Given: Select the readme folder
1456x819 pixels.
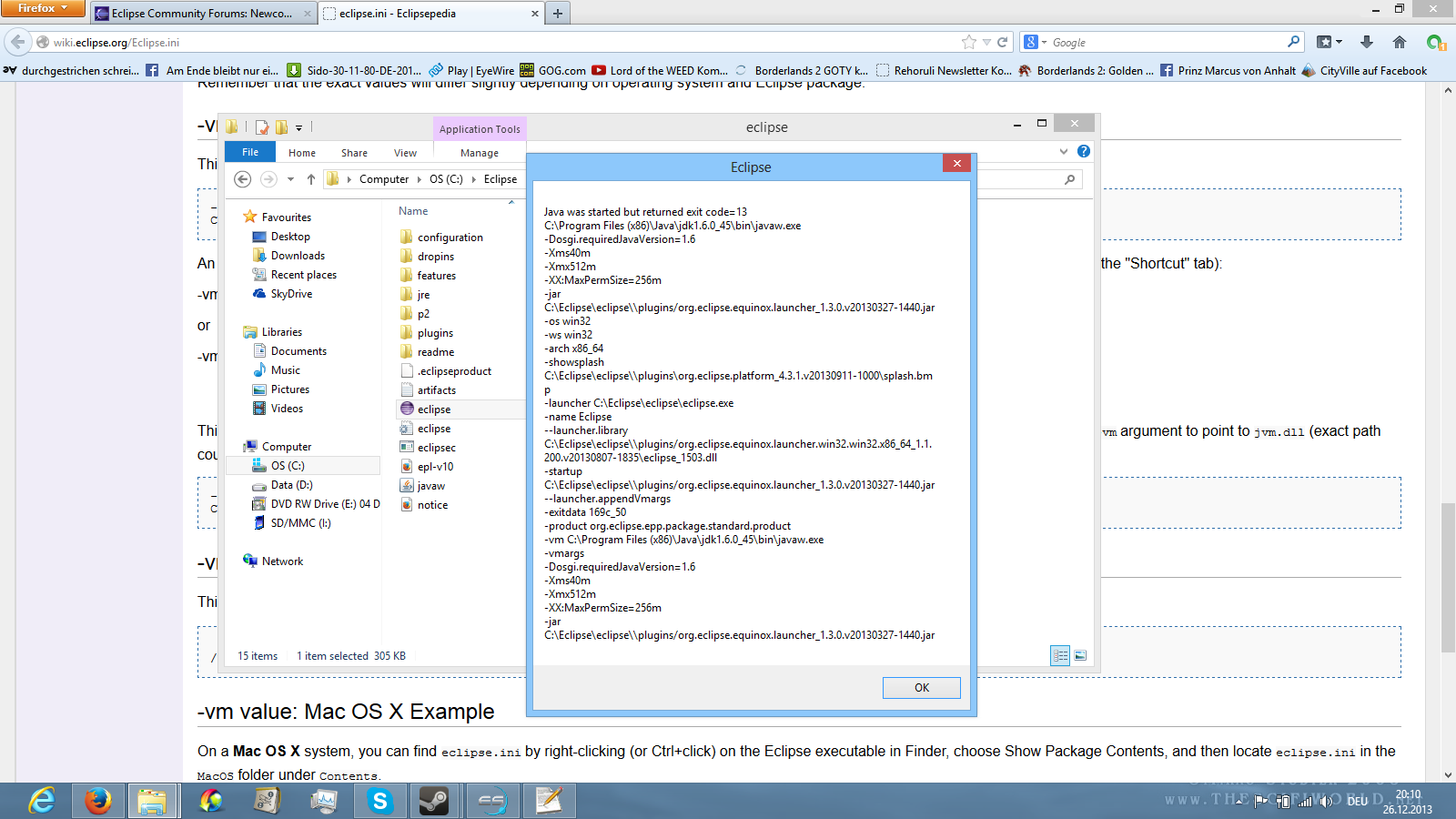Looking at the screenshot, I should tap(427, 352).
